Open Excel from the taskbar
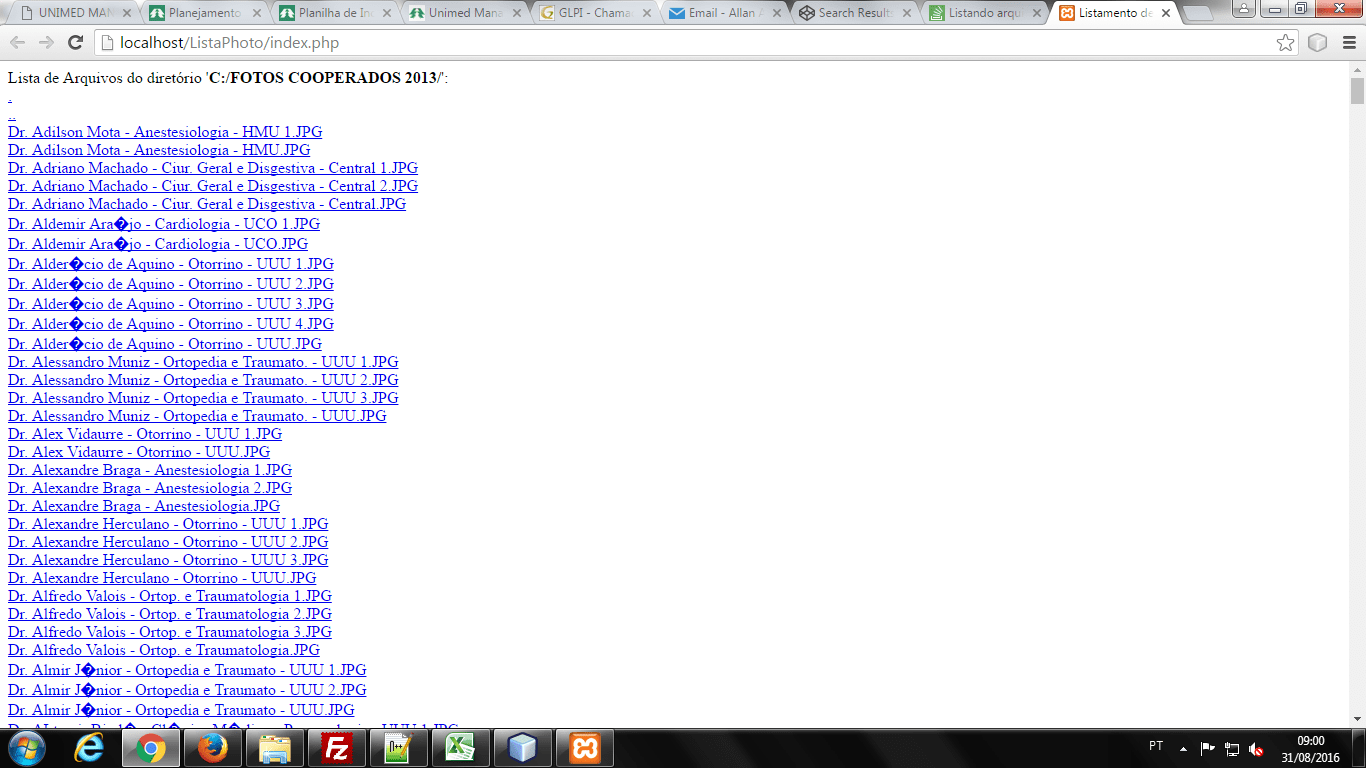 (x=460, y=748)
